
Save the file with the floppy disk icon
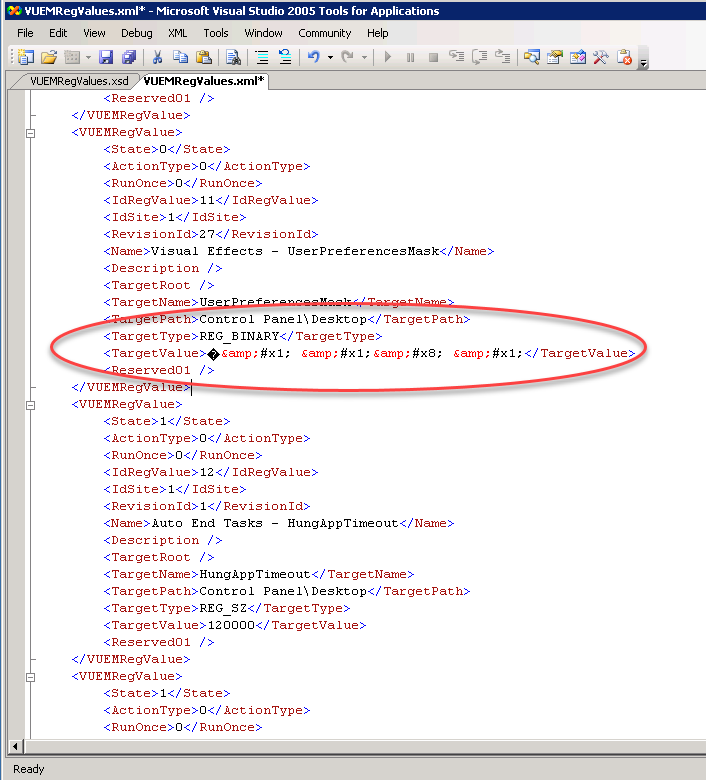[105, 58]
